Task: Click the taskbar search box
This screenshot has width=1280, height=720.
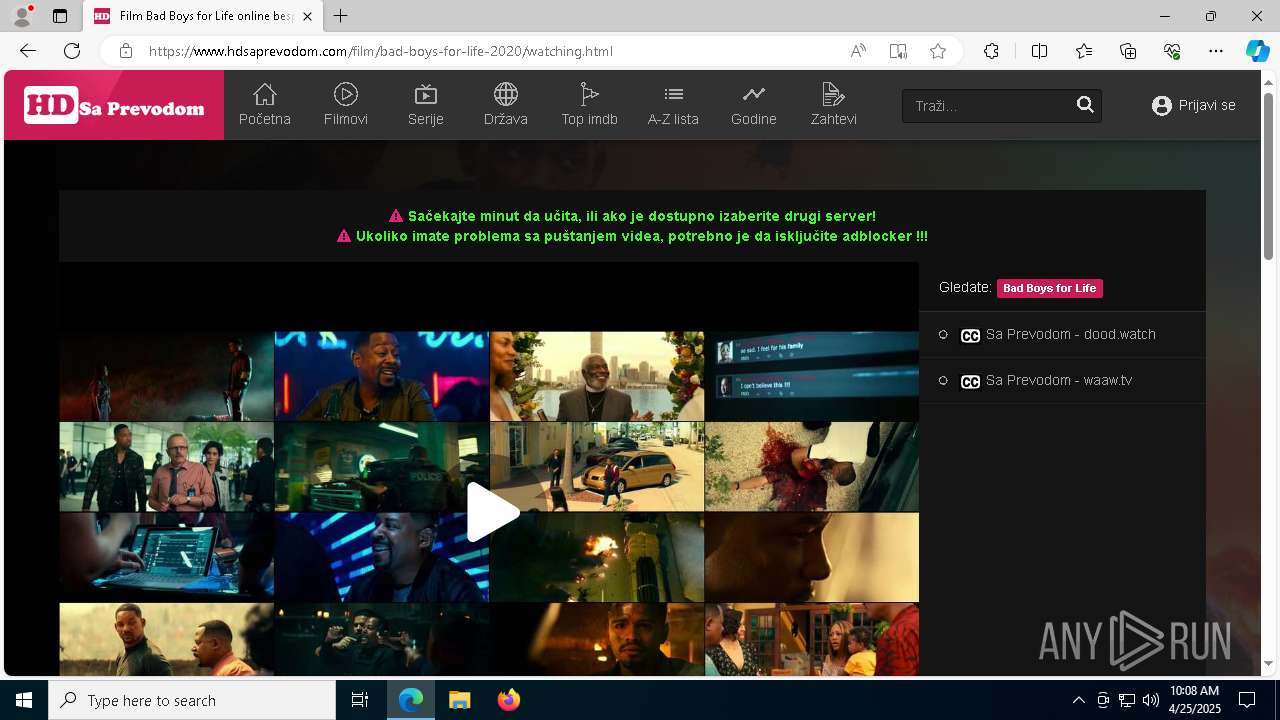Action: pyautogui.click(x=192, y=700)
